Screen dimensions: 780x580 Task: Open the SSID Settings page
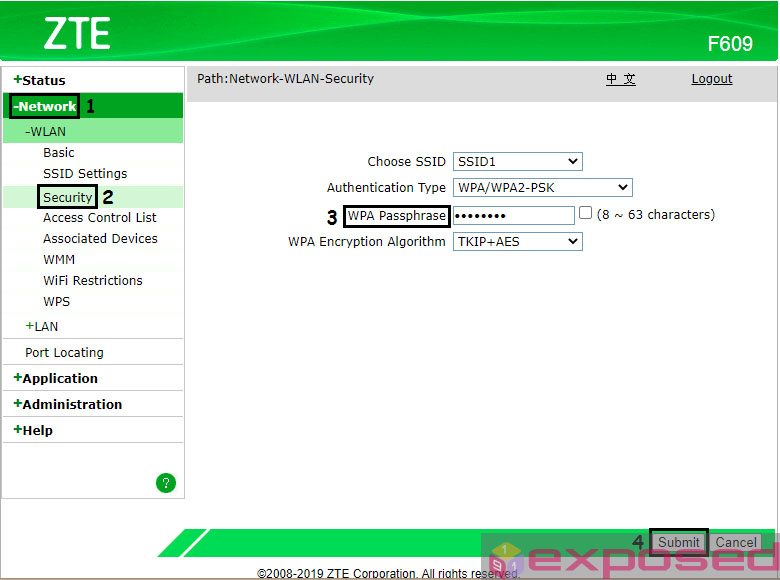[x=85, y=174]
